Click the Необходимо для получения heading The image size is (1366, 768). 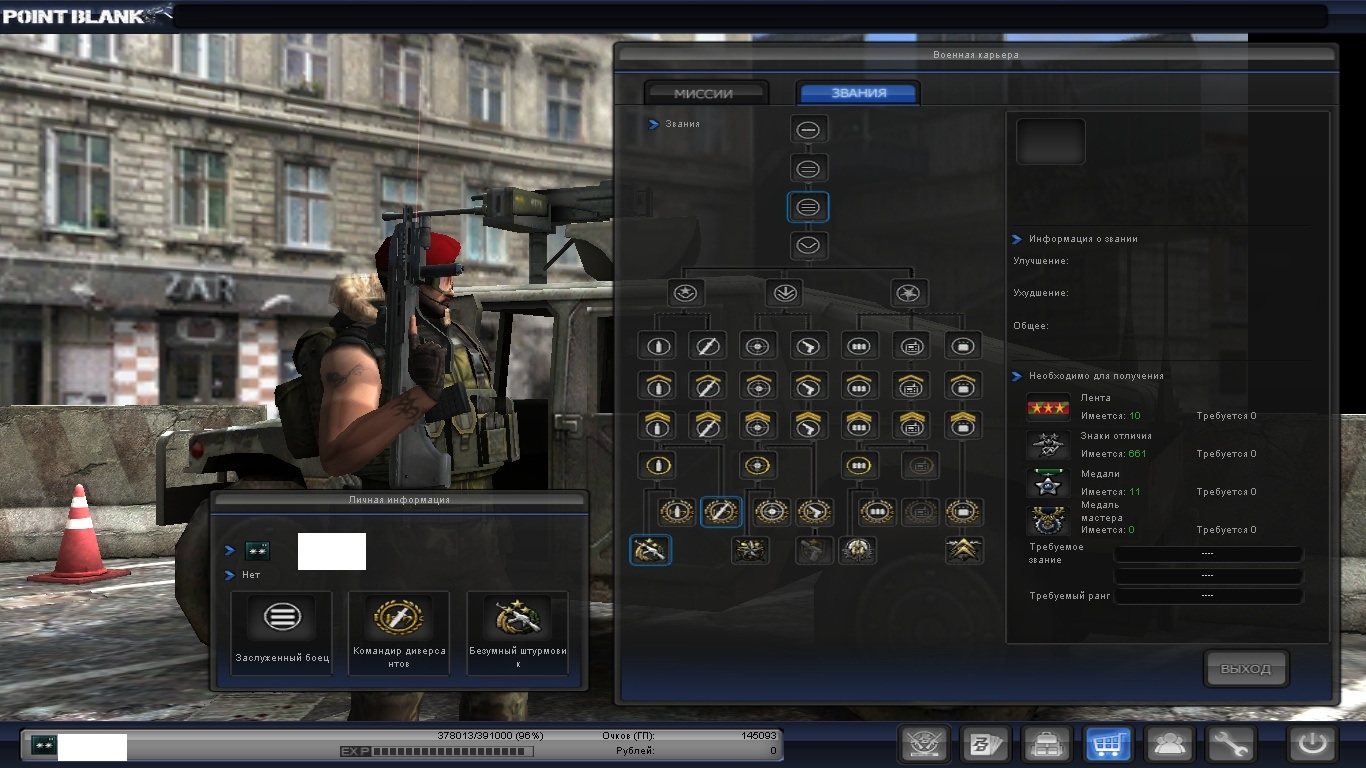(x=1096, y=376)
